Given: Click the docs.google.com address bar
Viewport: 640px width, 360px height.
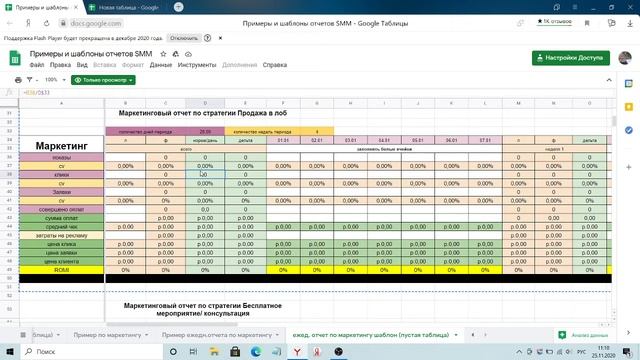Looking at the screenshot, I should pos(96,23).
